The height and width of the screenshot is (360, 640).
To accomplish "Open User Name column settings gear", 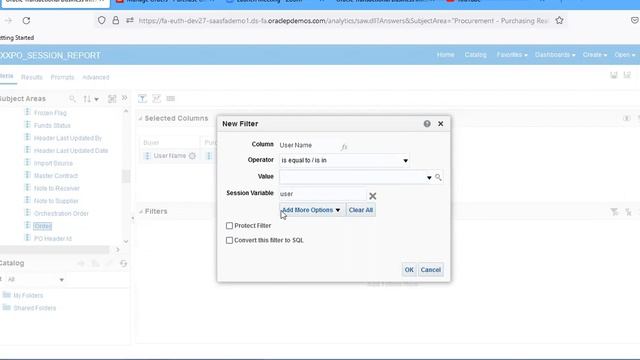I will (192, 156).
